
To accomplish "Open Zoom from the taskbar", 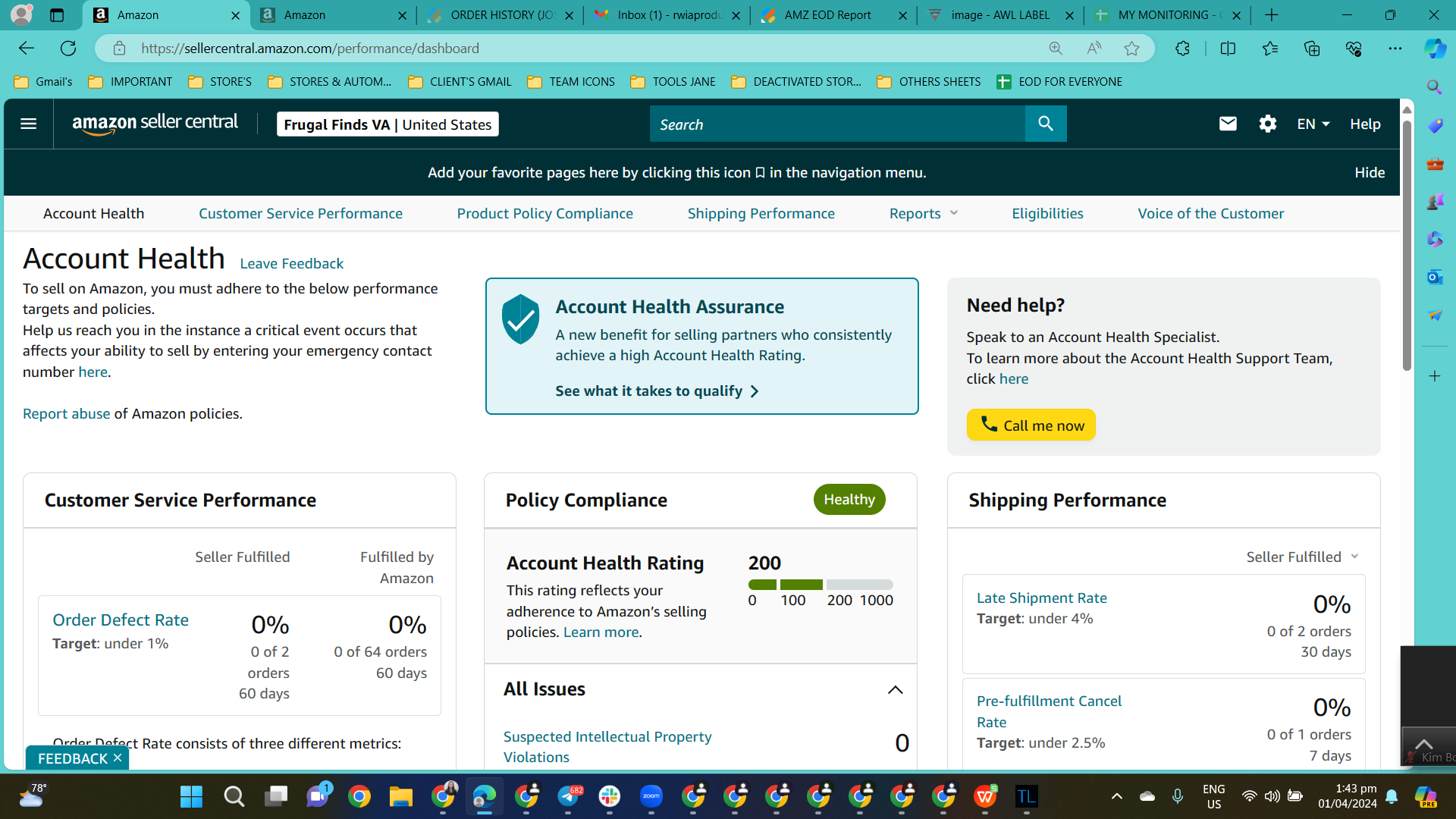I will (x=651, y=796).
